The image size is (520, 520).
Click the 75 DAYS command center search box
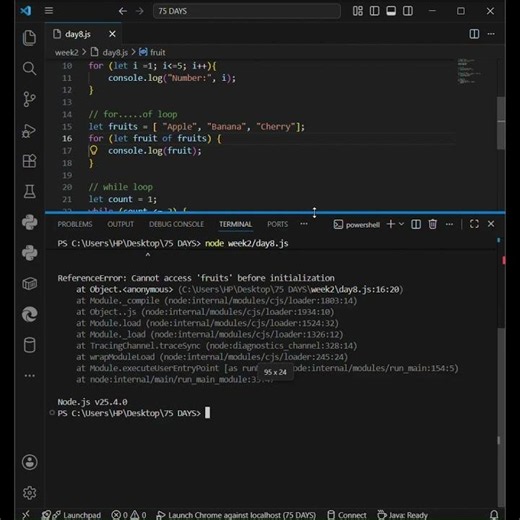click(x=247, y=11)
